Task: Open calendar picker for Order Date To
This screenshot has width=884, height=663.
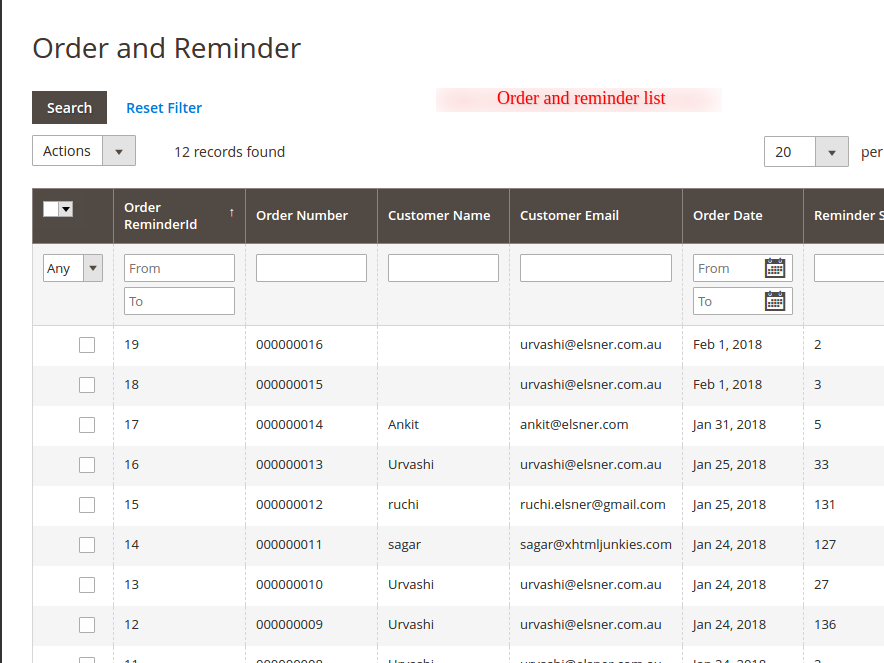Action: point(775,301)
